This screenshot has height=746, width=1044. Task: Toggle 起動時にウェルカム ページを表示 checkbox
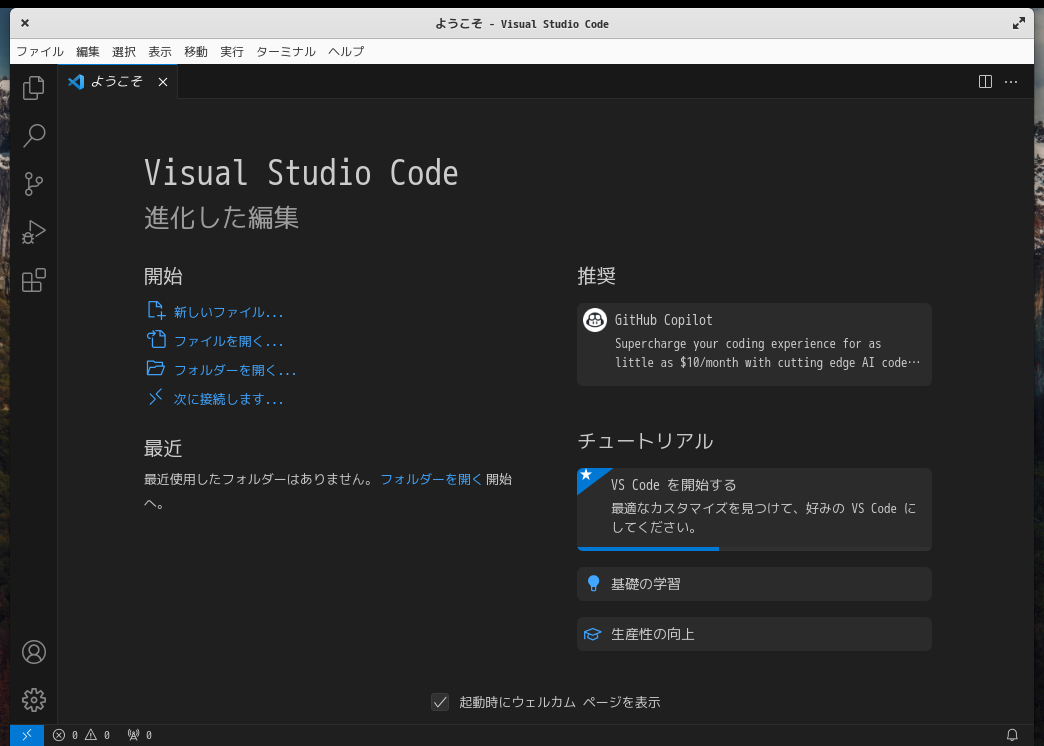tap(440, 702)
